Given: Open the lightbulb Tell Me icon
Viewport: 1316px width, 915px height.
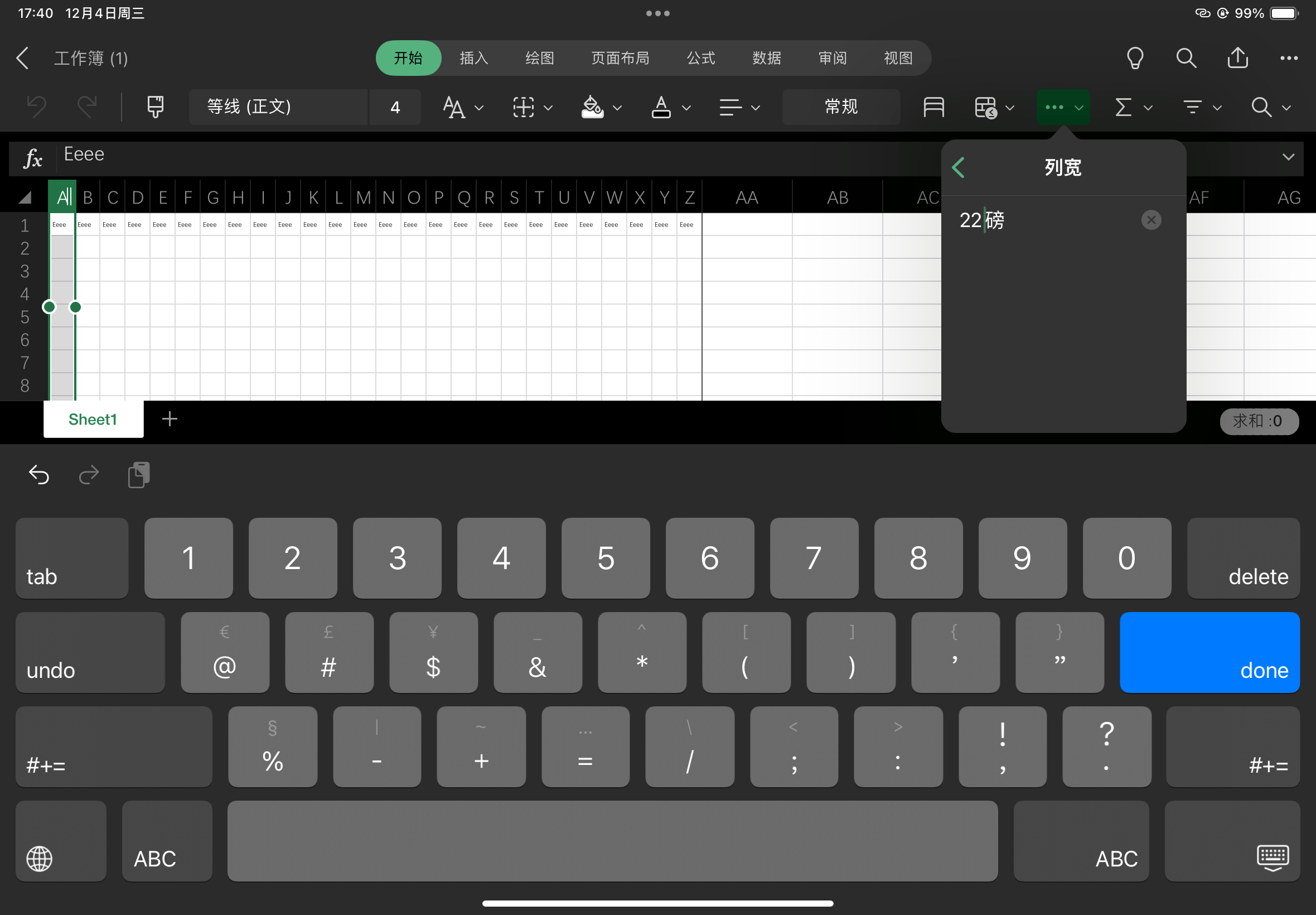Looking at the screenshot, I should tap(1134, 58).
